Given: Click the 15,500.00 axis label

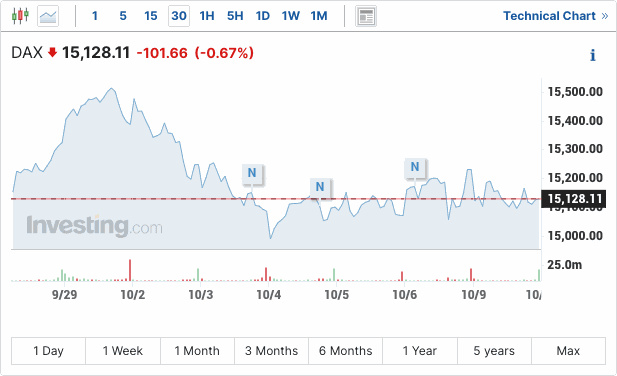Looking at the screenshot, I should [x=575, y=92].
